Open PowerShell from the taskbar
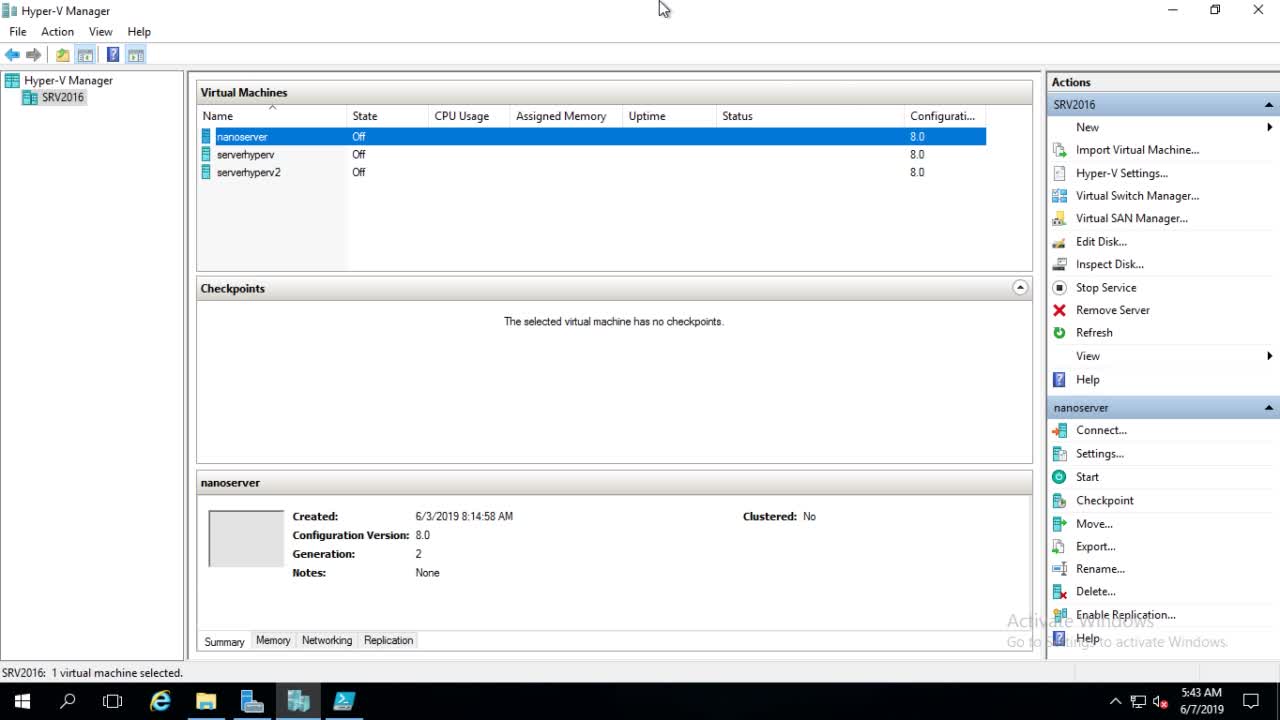This screenshot has height=720, width=1280. tap(344, 701)
